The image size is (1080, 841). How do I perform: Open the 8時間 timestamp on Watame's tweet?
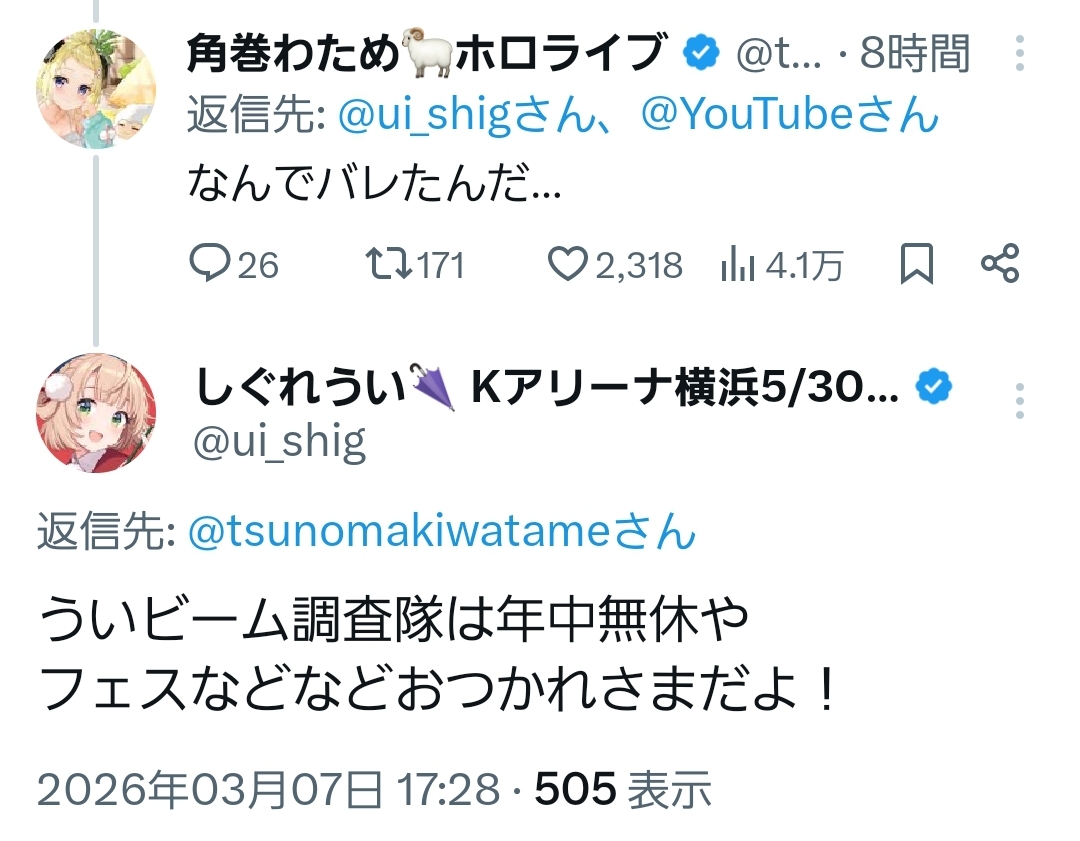pyautogui.click(x=914, y=53)
